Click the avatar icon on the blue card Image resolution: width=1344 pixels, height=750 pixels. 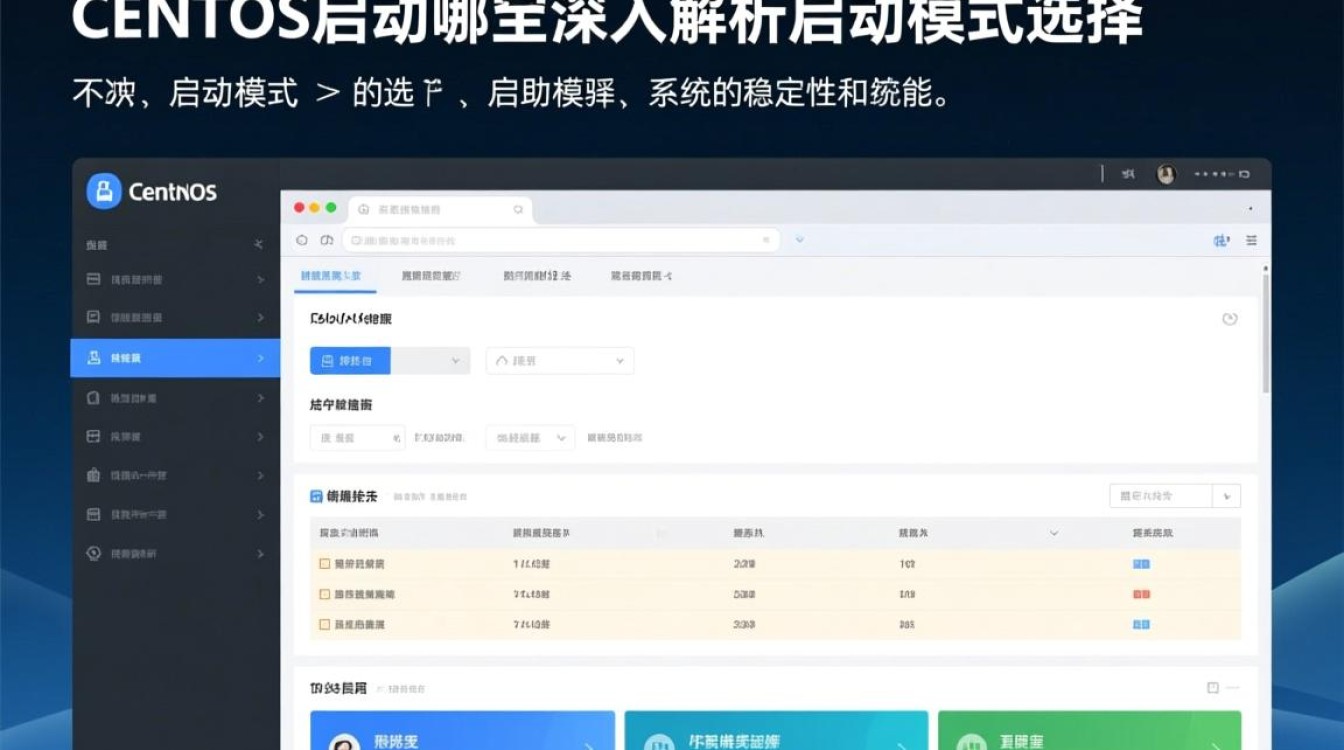(344, 742)
